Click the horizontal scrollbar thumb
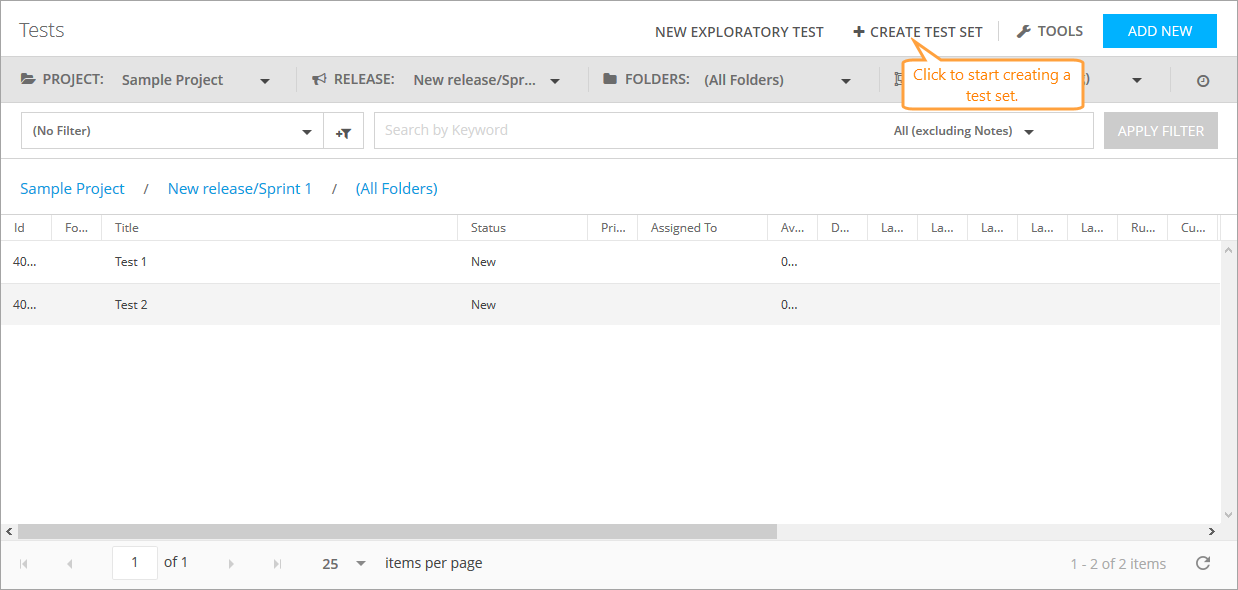Viewport: 1238px width, 590px height. (397, 532)
